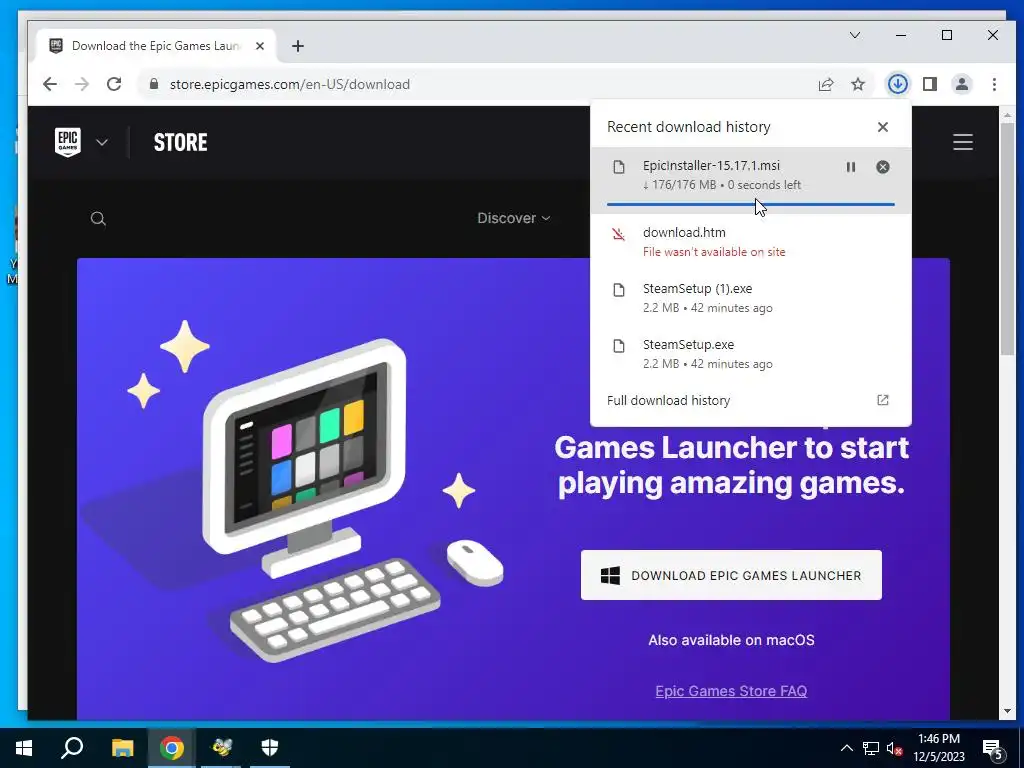Open the network status tray icon

(x=870, y=748)
